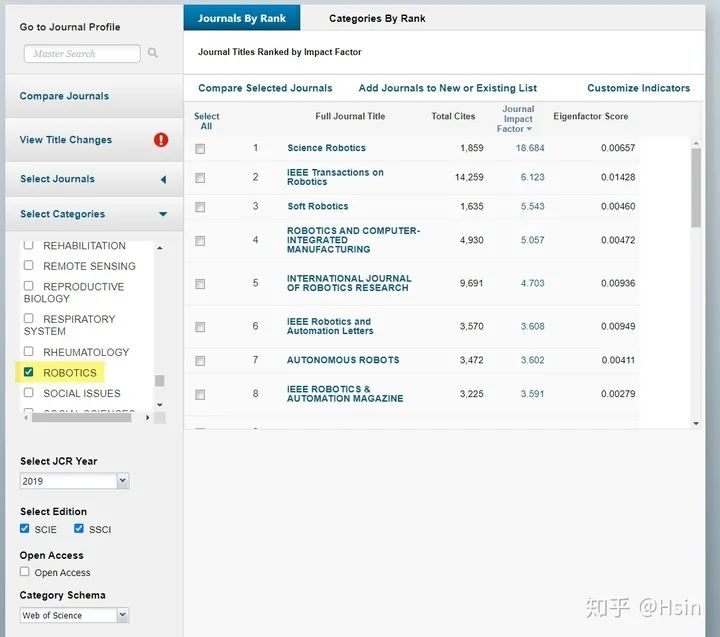This screenshot has height=637, width=720.
Task: Click the category list scroll-right arrow
Action: [147, 417]
